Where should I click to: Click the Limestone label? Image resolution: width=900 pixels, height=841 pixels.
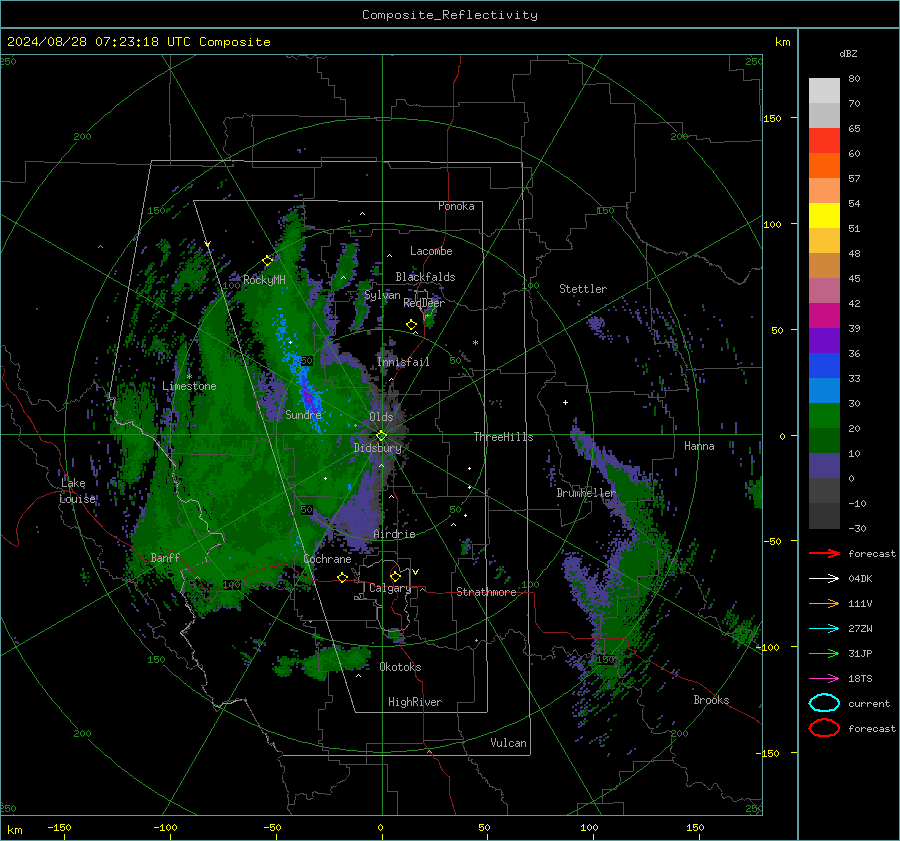[x=189, y=386]
